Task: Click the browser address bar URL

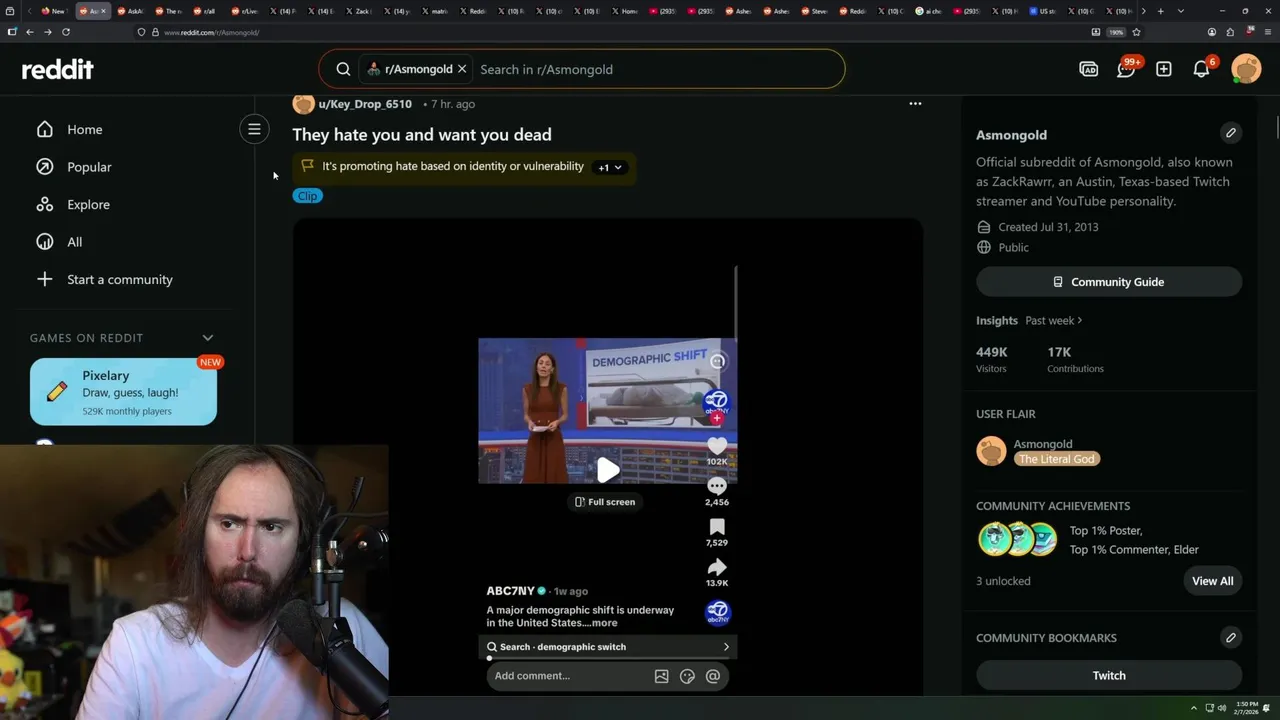Action: click(x=211, y=32)
